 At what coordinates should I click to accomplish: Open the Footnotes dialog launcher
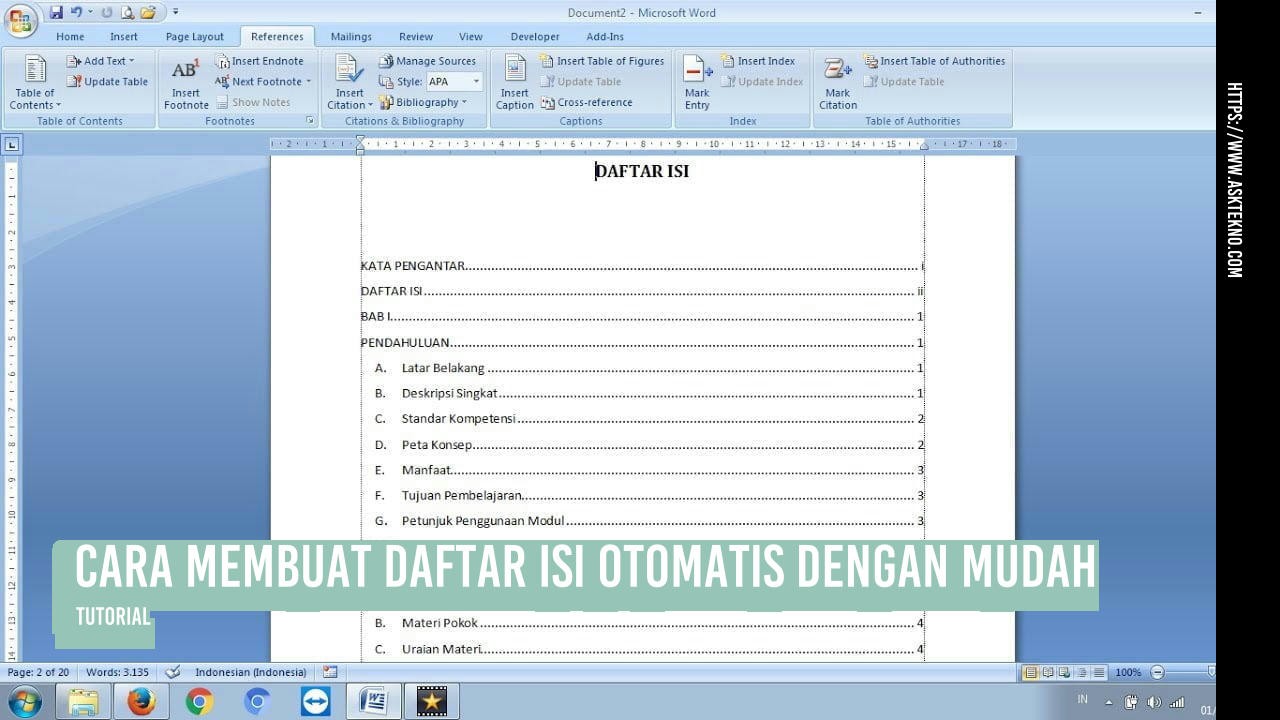point(310,121)
